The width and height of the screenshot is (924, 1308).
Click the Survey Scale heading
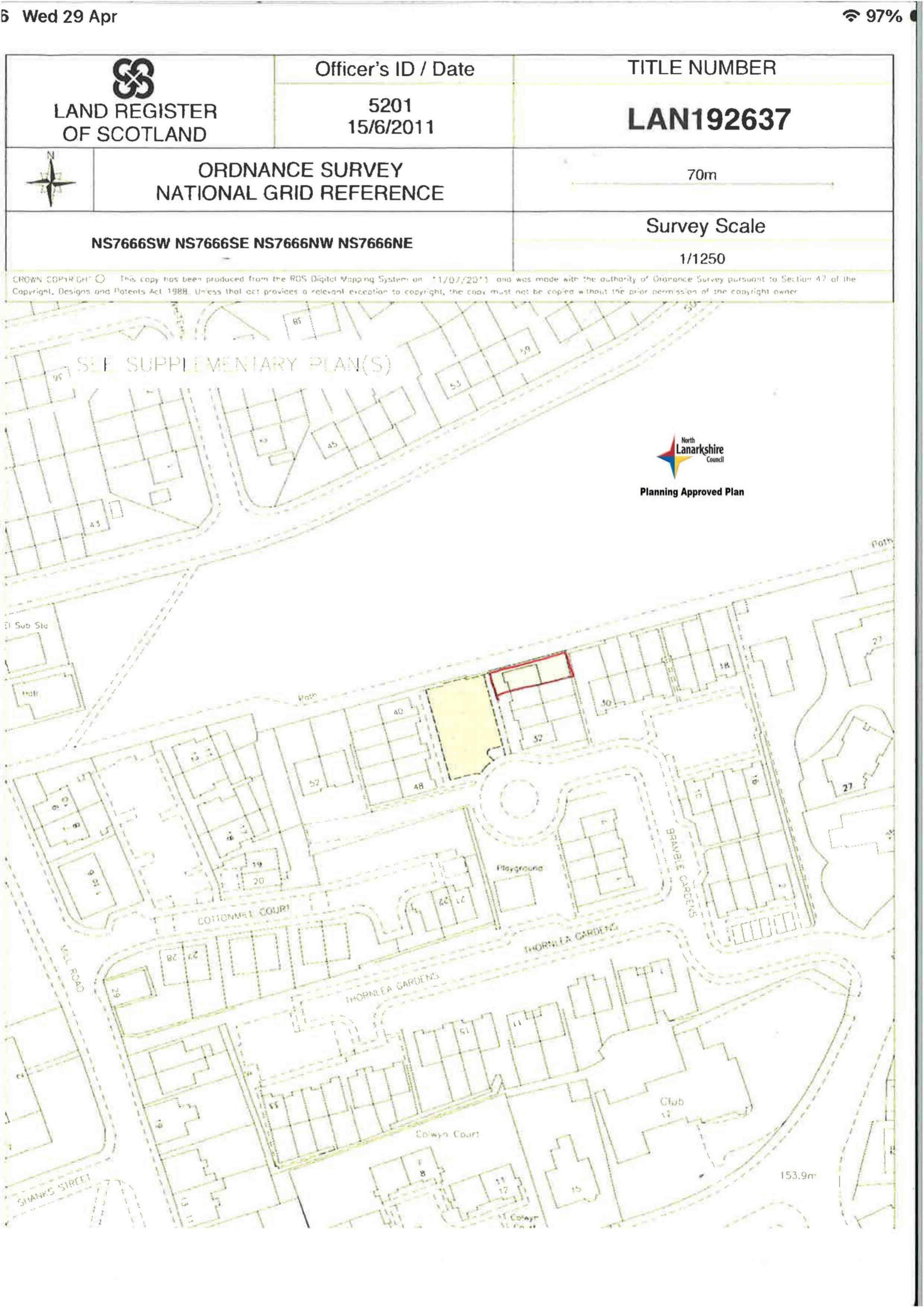point(705,226)
